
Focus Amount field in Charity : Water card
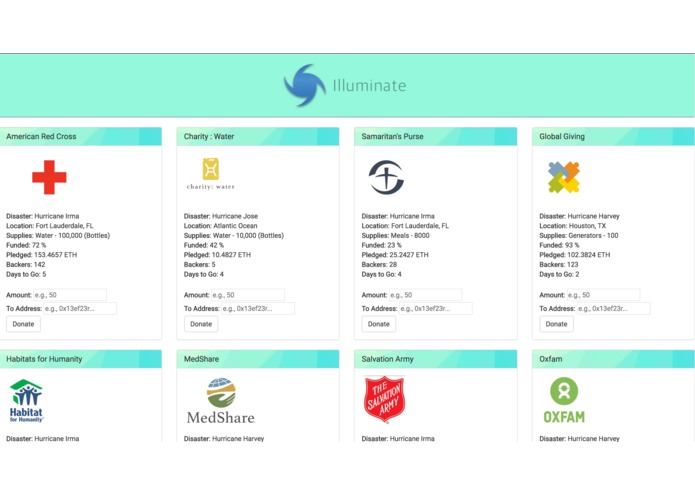[248, 295]
